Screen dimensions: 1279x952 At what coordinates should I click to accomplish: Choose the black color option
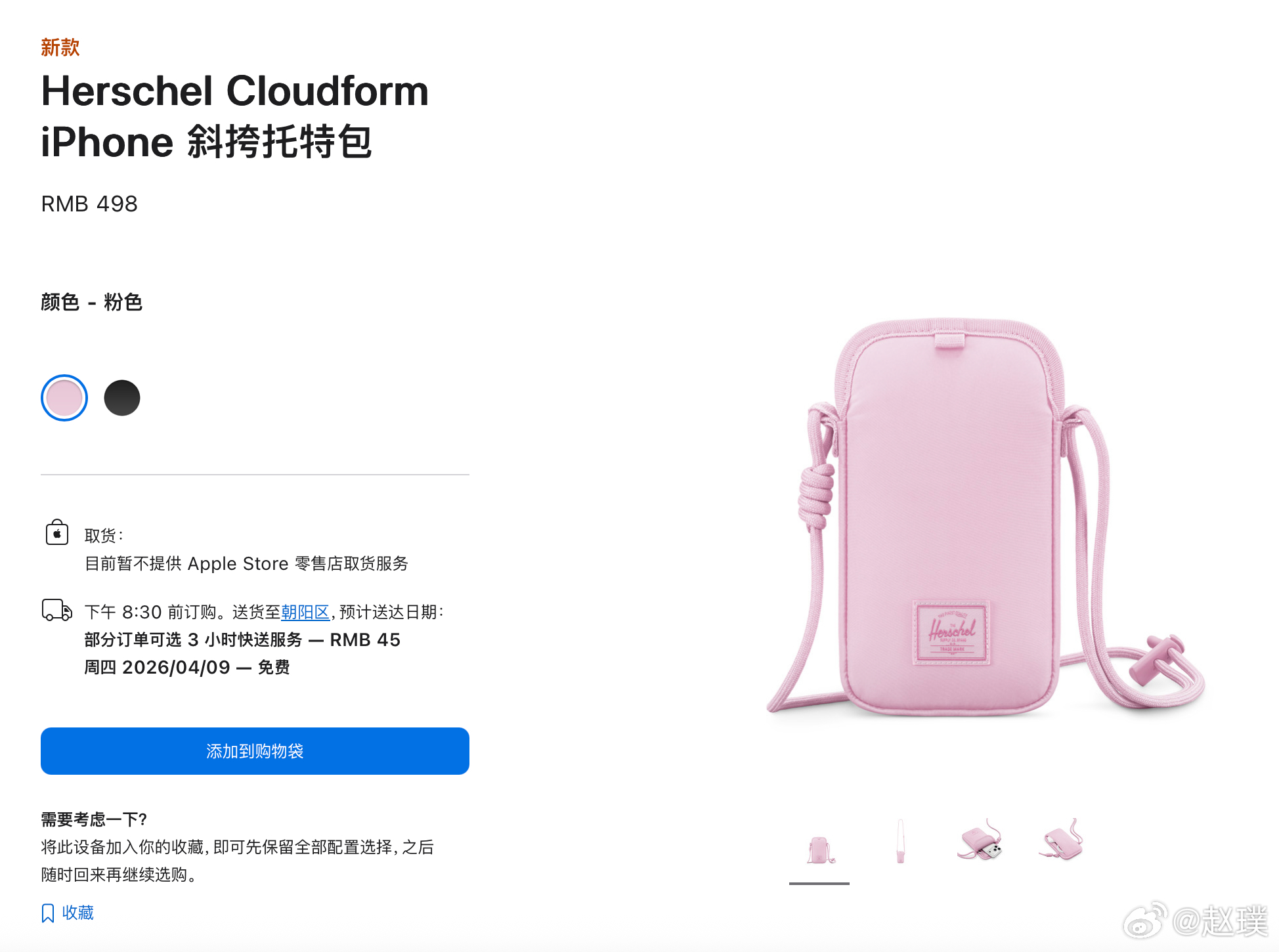coord(122,398)
